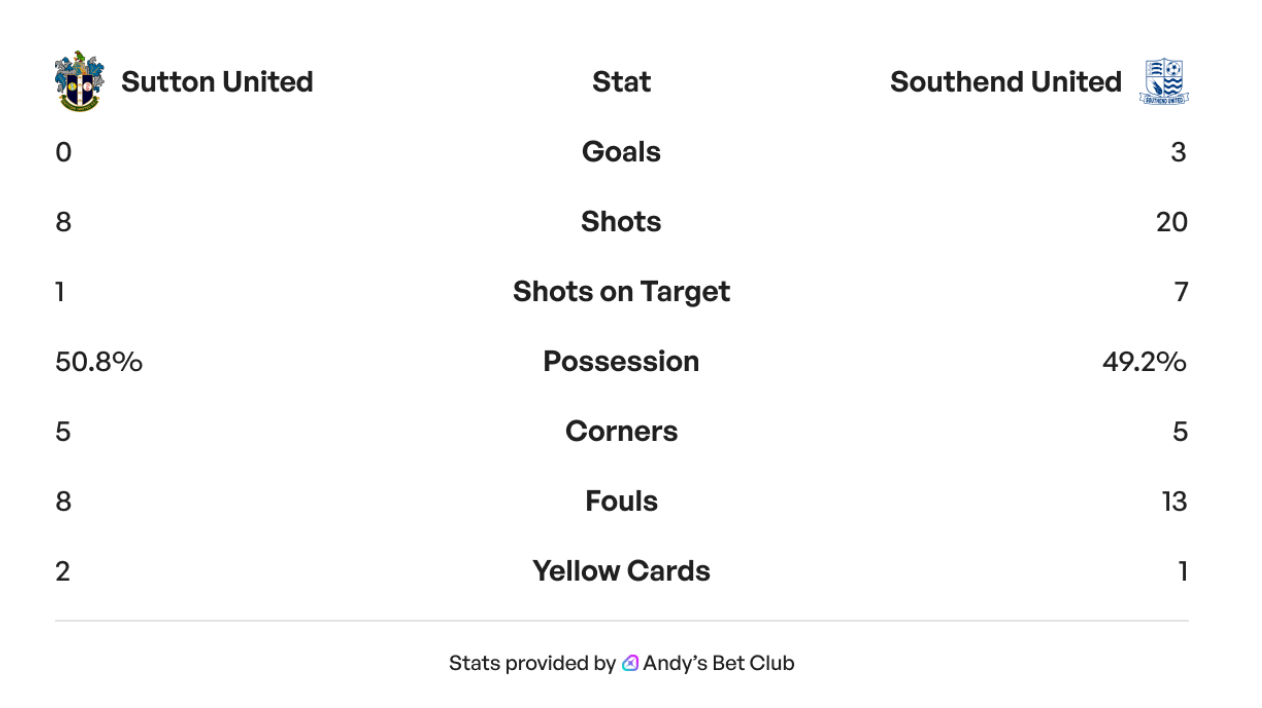
Task: Click the Fouls row label
Action: 621,502
